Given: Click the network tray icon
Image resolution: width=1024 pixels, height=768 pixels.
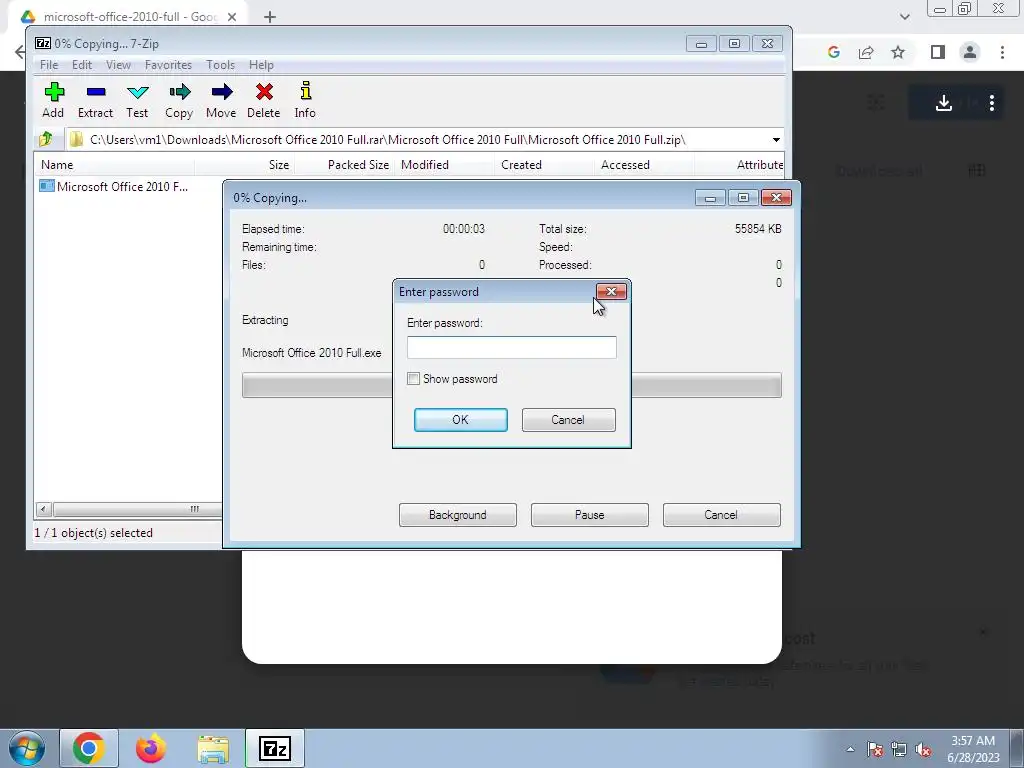Looking at the screenshot, I should coord(899,749).
